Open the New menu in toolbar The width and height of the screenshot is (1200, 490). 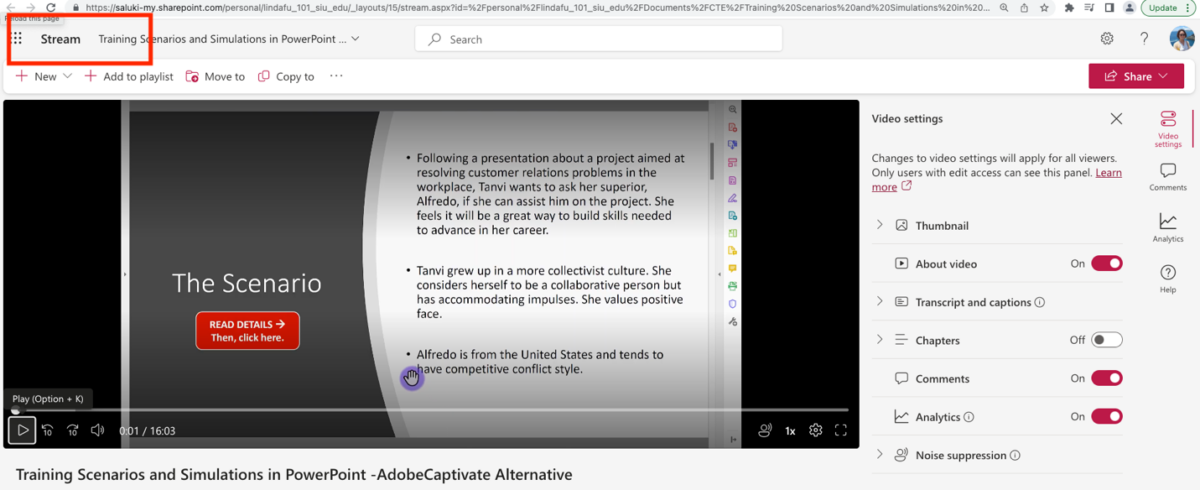click(44, 76)
